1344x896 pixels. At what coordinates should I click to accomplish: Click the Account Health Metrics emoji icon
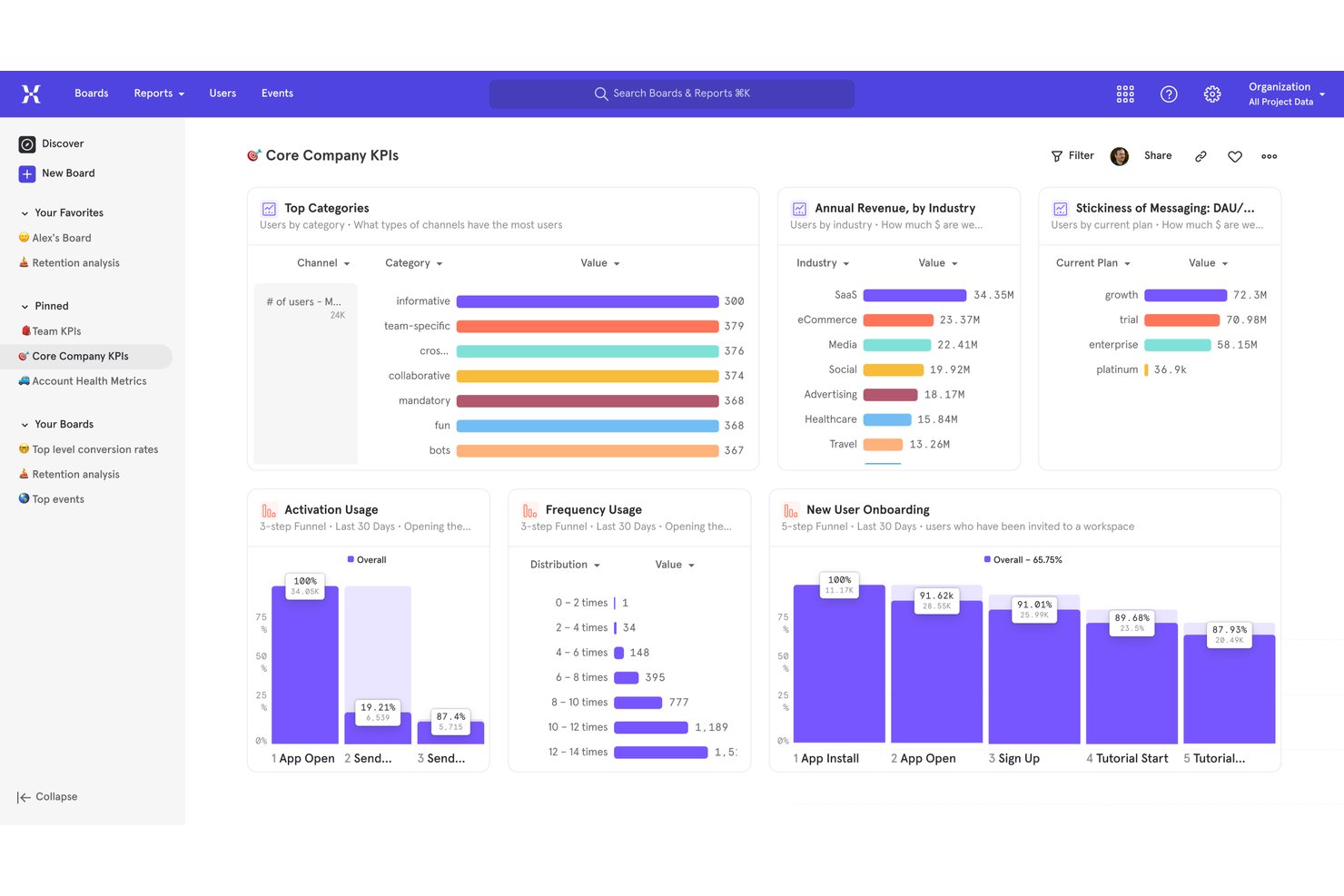pyautogui.click(x=24, y=381)
